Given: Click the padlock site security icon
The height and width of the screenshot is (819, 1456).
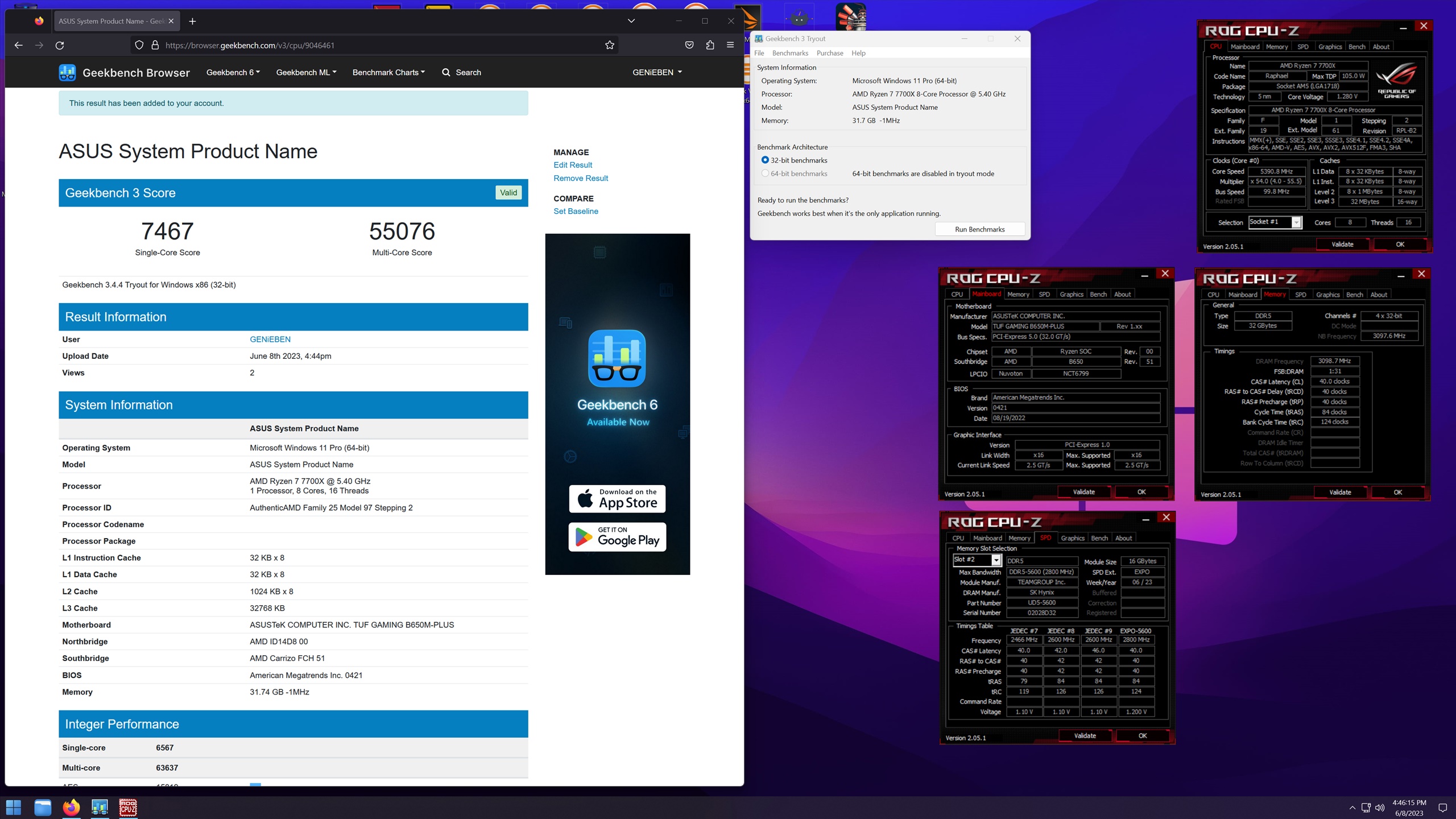Looking at the screenshot, I should coord(155,45).
